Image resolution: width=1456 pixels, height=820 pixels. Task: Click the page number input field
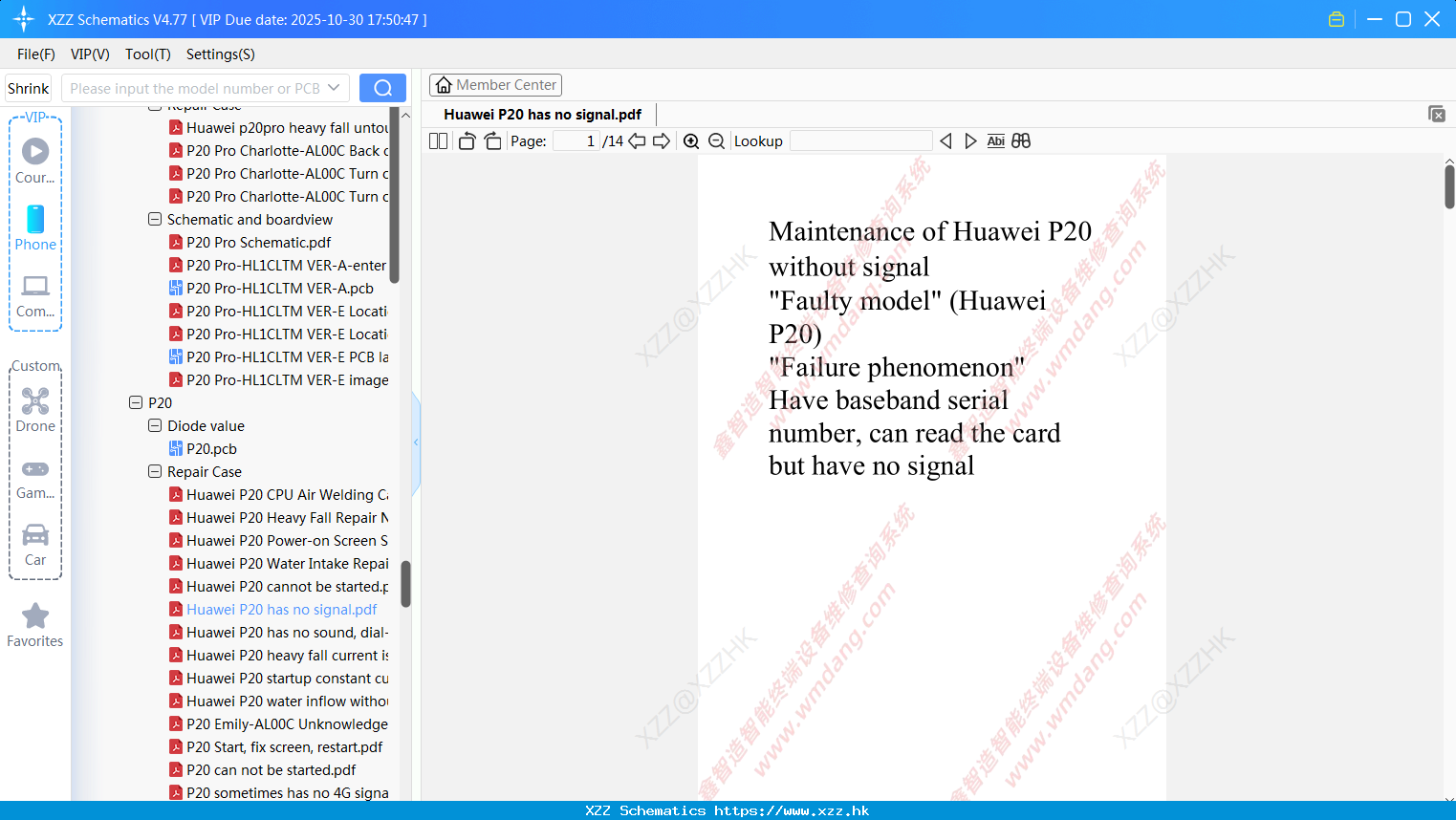(x=576, y=141)
